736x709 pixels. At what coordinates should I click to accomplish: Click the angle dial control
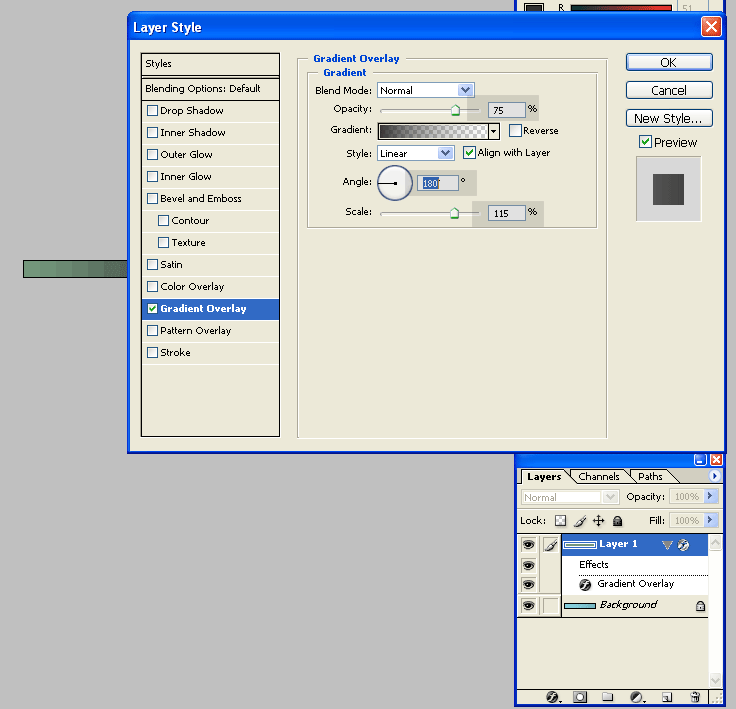[x=395, y=183]
